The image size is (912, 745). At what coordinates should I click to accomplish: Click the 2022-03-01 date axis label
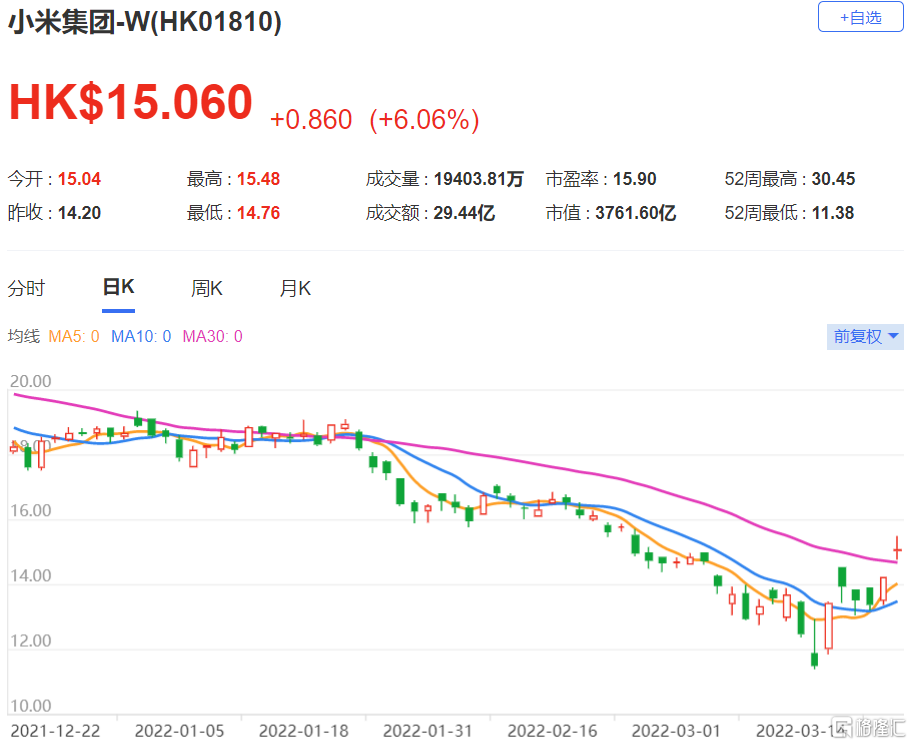[x=676, y=730]
